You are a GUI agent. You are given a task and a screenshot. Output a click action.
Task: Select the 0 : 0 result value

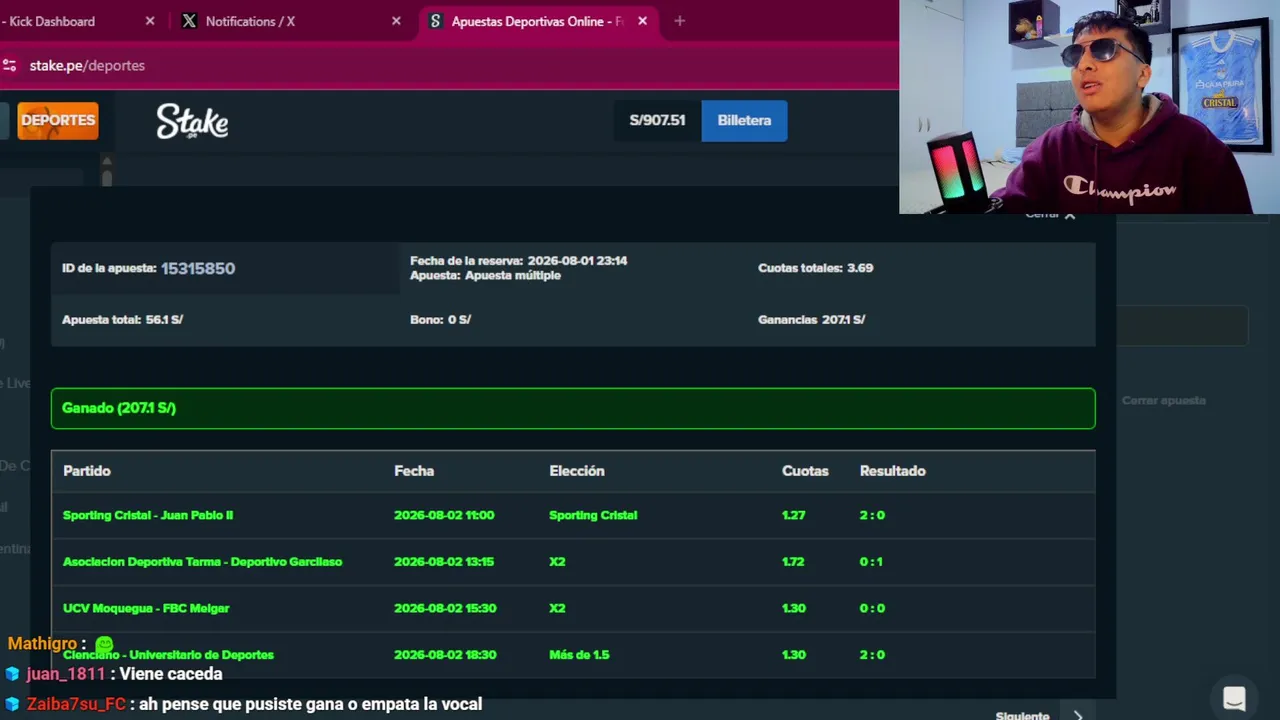click(x=872, y=608)
